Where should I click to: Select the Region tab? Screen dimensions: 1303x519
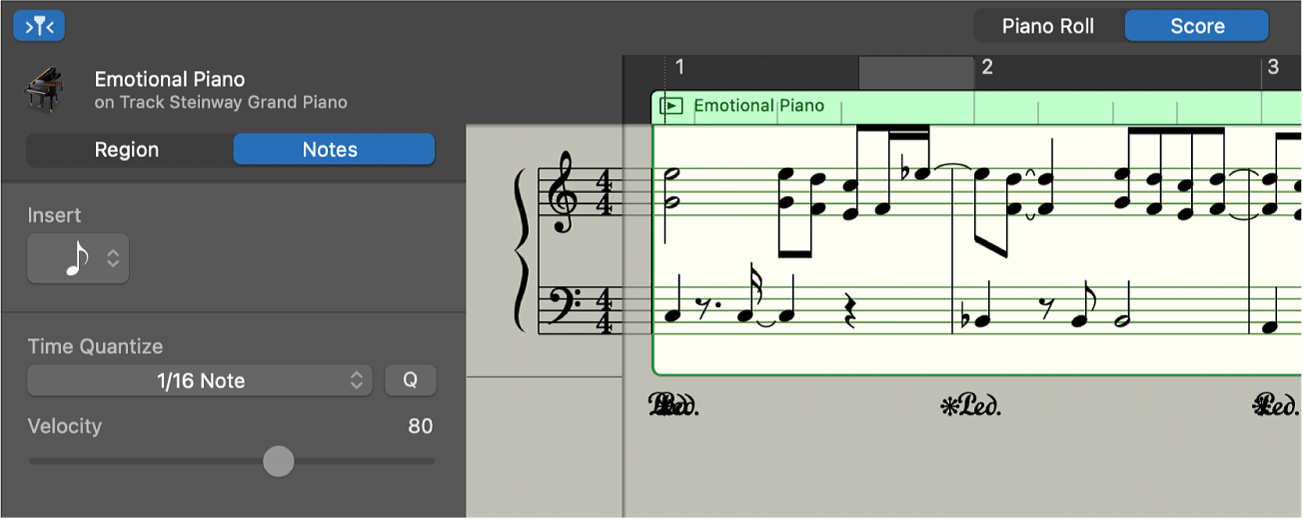click(x=127, y=150)
